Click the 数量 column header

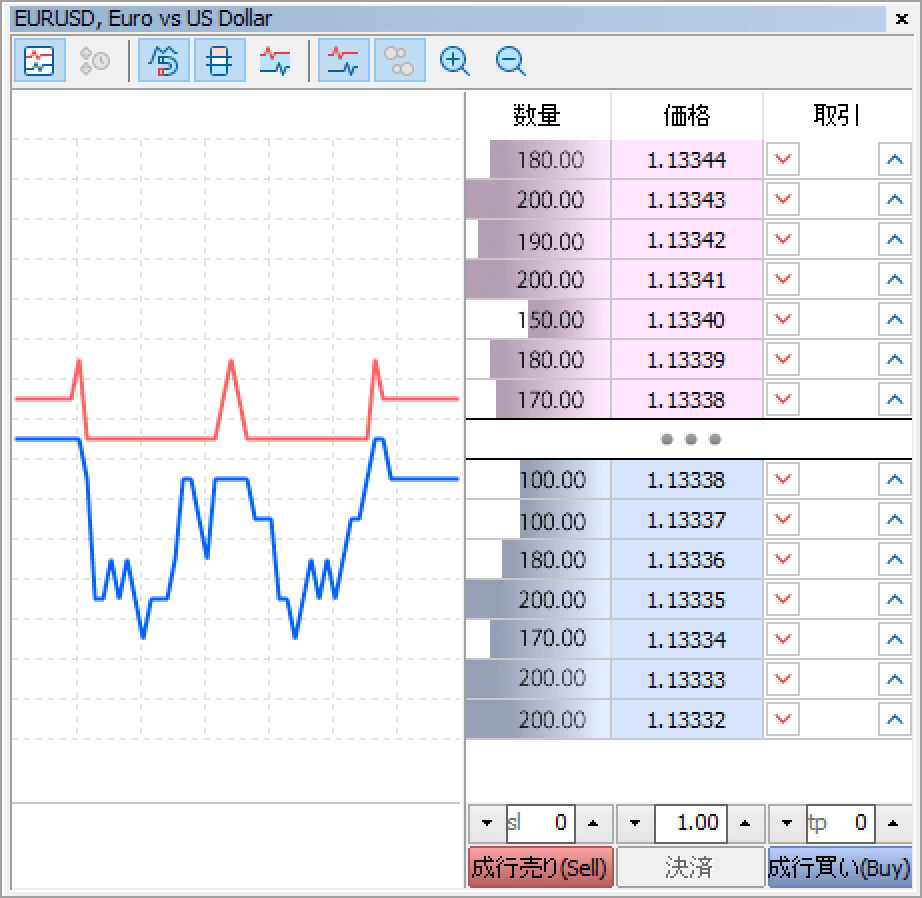[537, 115]
